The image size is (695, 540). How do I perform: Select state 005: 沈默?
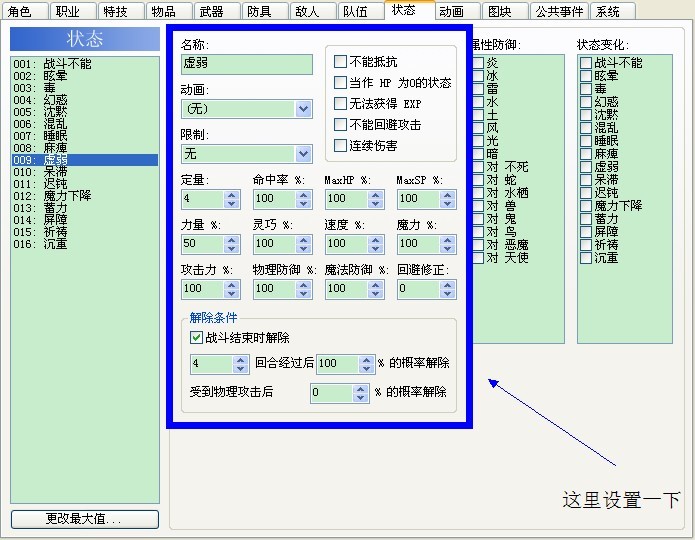85,112
